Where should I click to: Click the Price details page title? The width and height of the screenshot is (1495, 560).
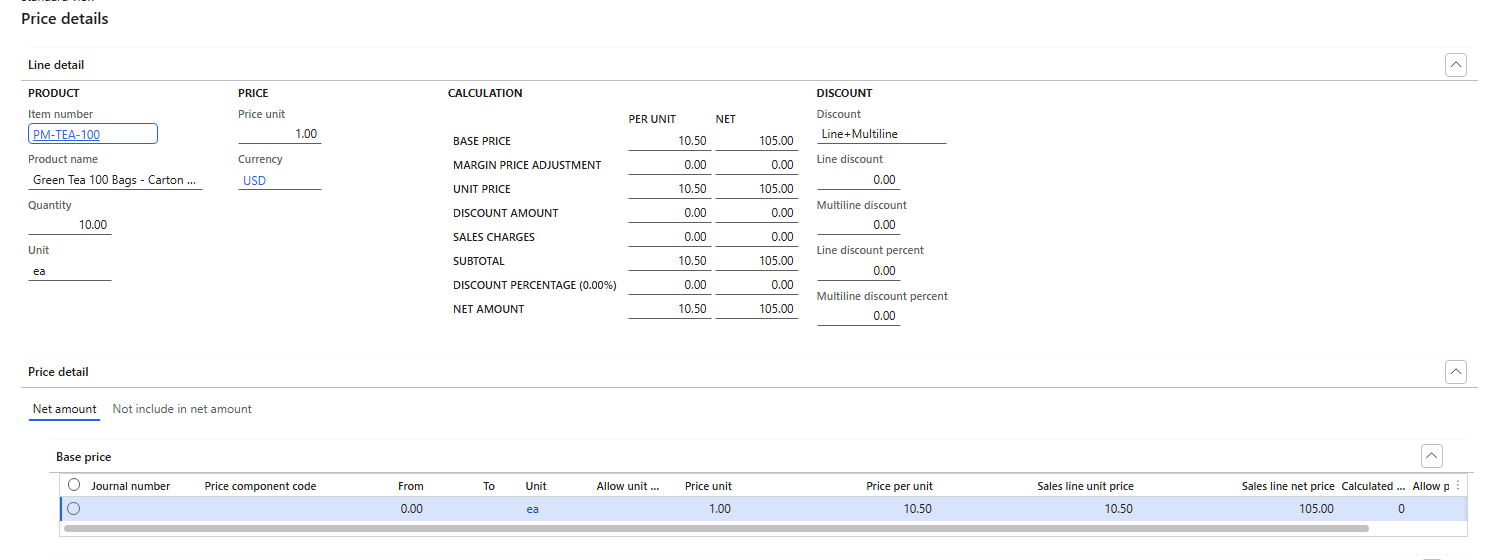coord(65,19)
